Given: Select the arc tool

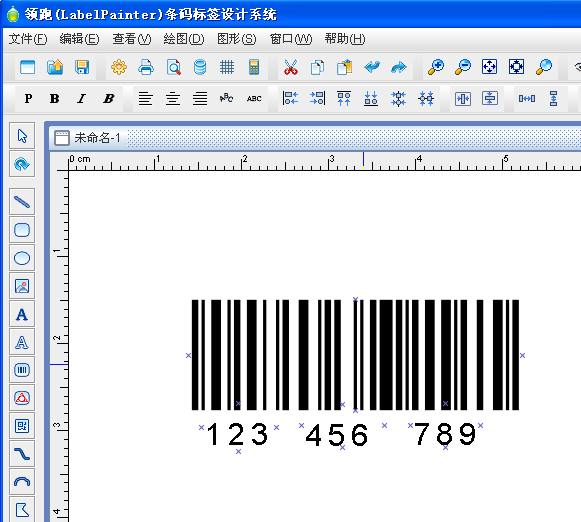Looking at the screenshot, I should coord(22,482).
